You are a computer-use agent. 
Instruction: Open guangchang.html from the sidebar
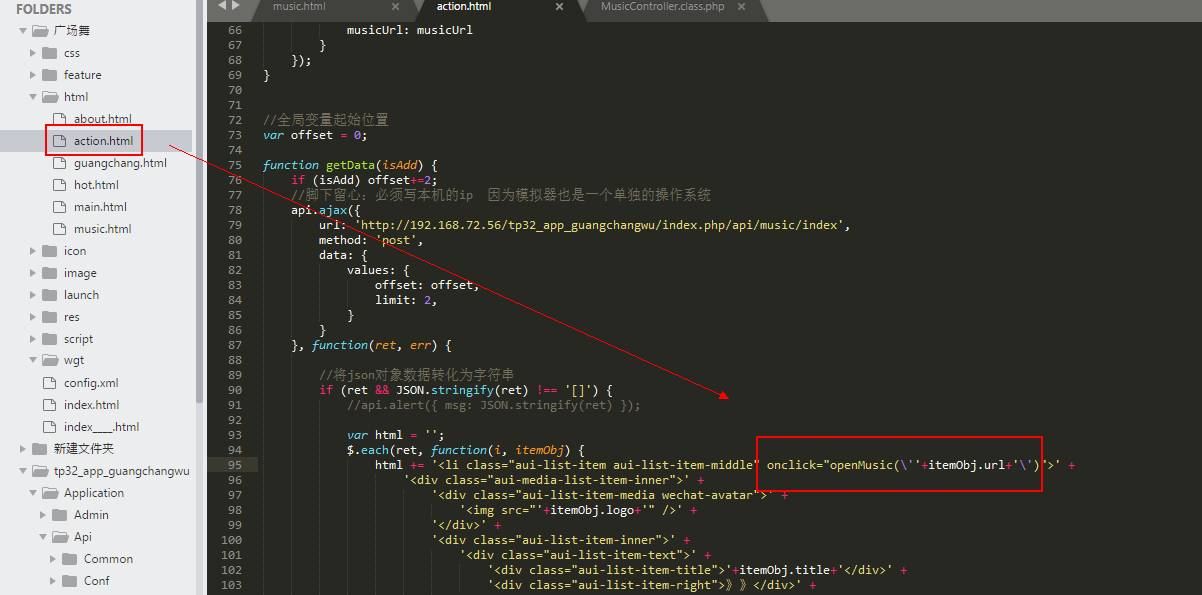pos(120,163)
